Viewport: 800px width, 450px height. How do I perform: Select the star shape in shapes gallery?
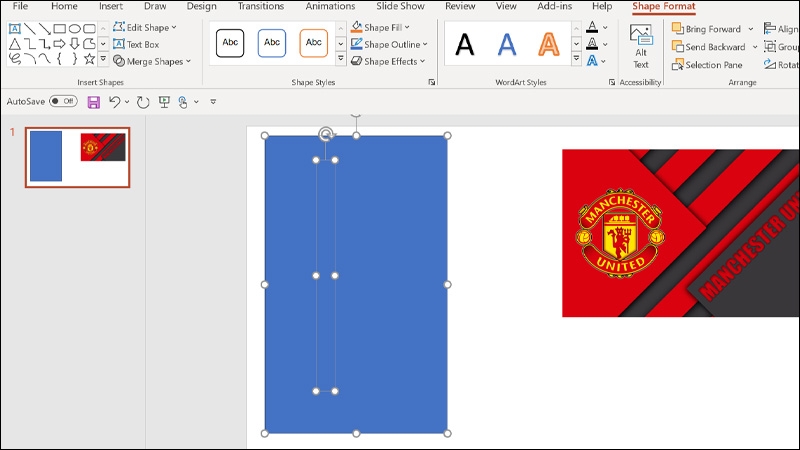point(89,59)
